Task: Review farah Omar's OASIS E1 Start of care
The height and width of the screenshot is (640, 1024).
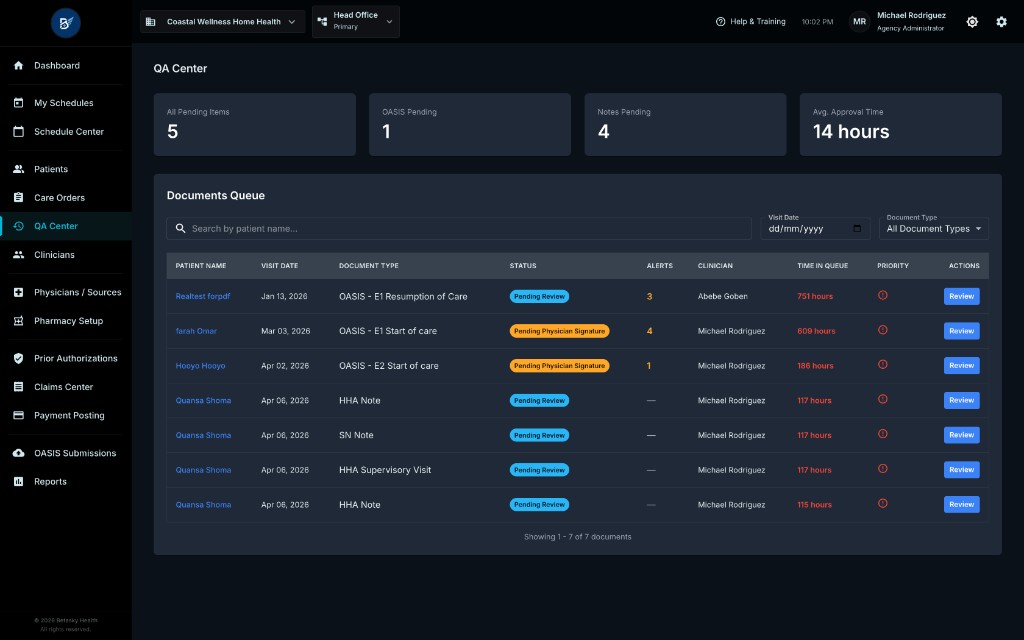Action: tap(961, 330)
